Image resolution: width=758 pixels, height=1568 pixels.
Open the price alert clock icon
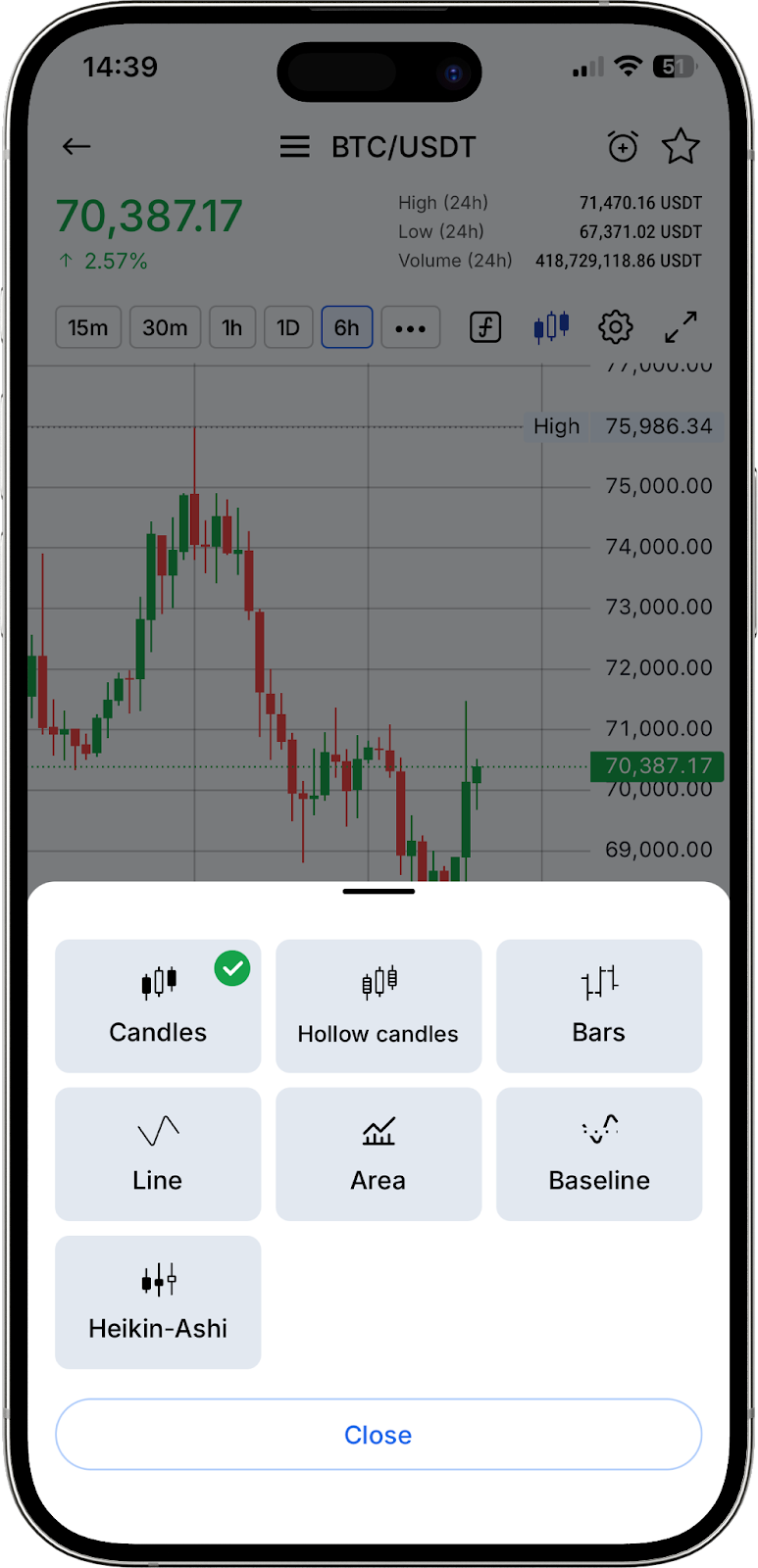pos(623,147)
